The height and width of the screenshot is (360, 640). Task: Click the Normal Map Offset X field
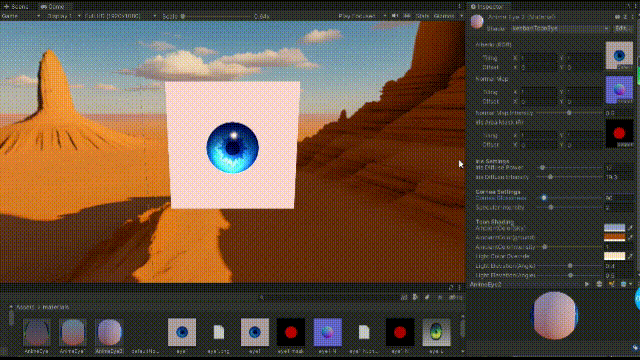538,102
